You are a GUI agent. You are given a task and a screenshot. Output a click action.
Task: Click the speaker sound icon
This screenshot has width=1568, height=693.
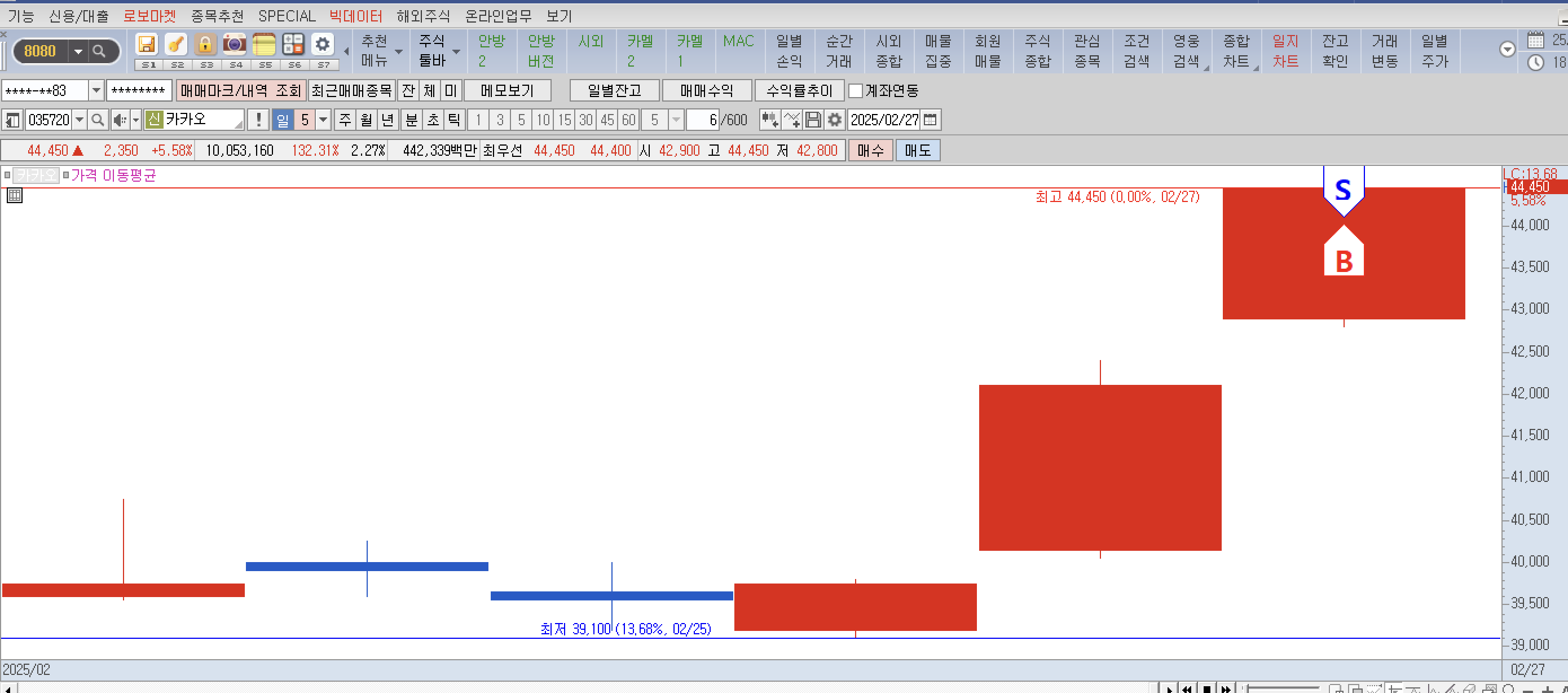120,120
